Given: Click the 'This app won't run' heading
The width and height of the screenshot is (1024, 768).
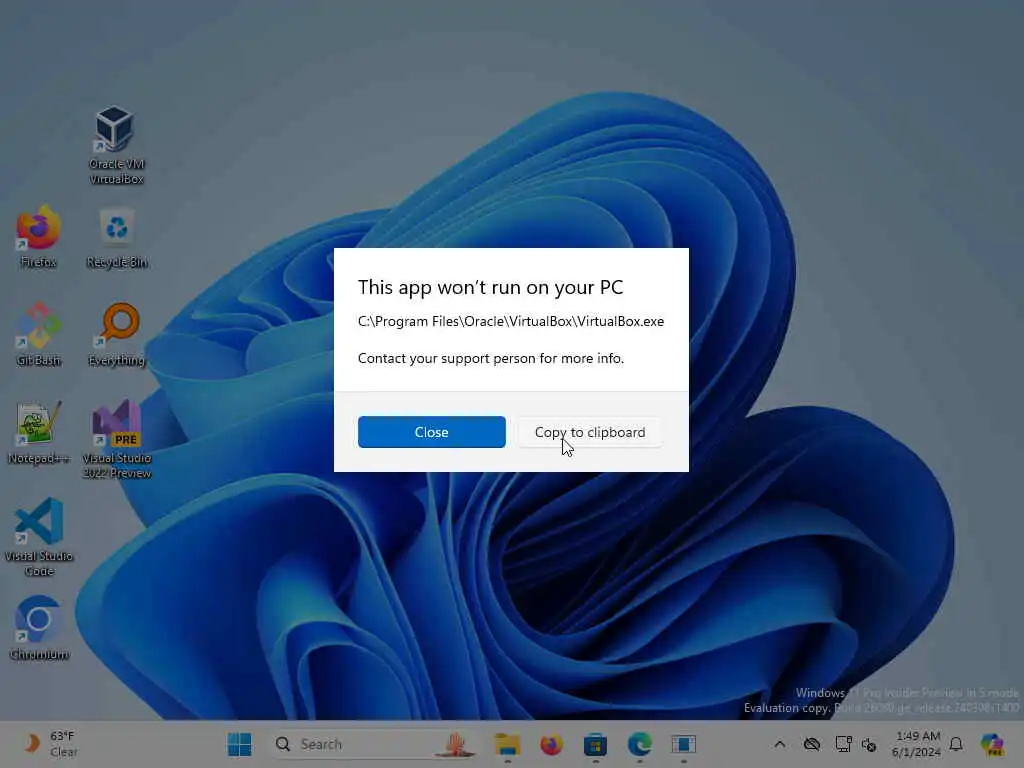Looking at the screenshot, I should click(490, 287).
